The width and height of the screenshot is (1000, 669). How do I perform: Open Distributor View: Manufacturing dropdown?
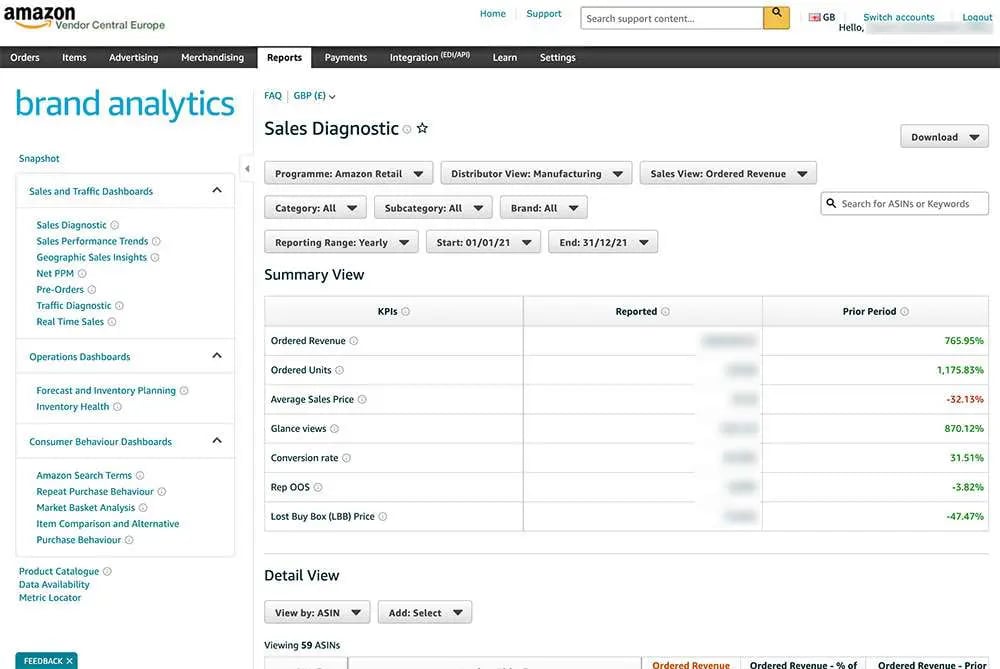pyautogui.click(x=536, y=173)
